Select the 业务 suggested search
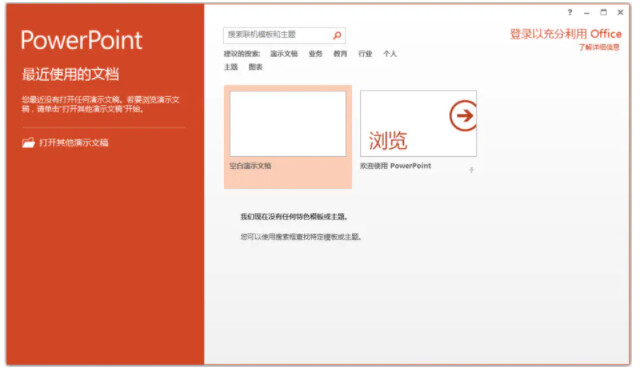This screenshot has height=374, width=642. [x=315, y=54]
